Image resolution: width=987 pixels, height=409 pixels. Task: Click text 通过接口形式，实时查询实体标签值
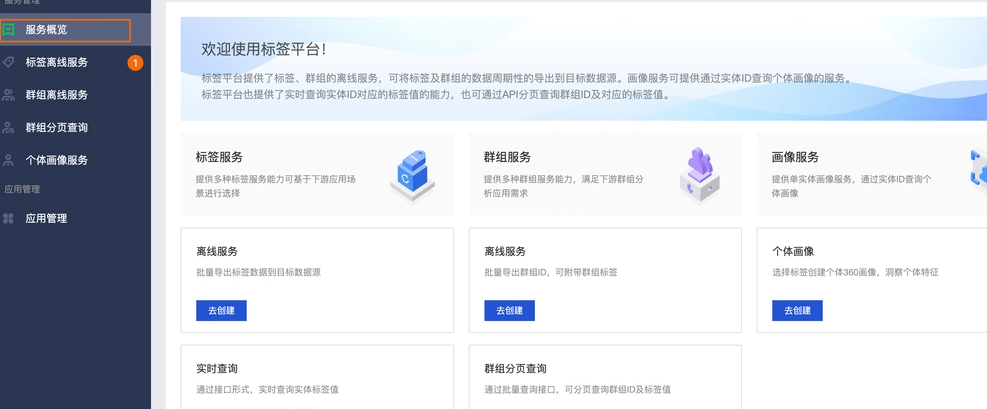coord(268,389)
